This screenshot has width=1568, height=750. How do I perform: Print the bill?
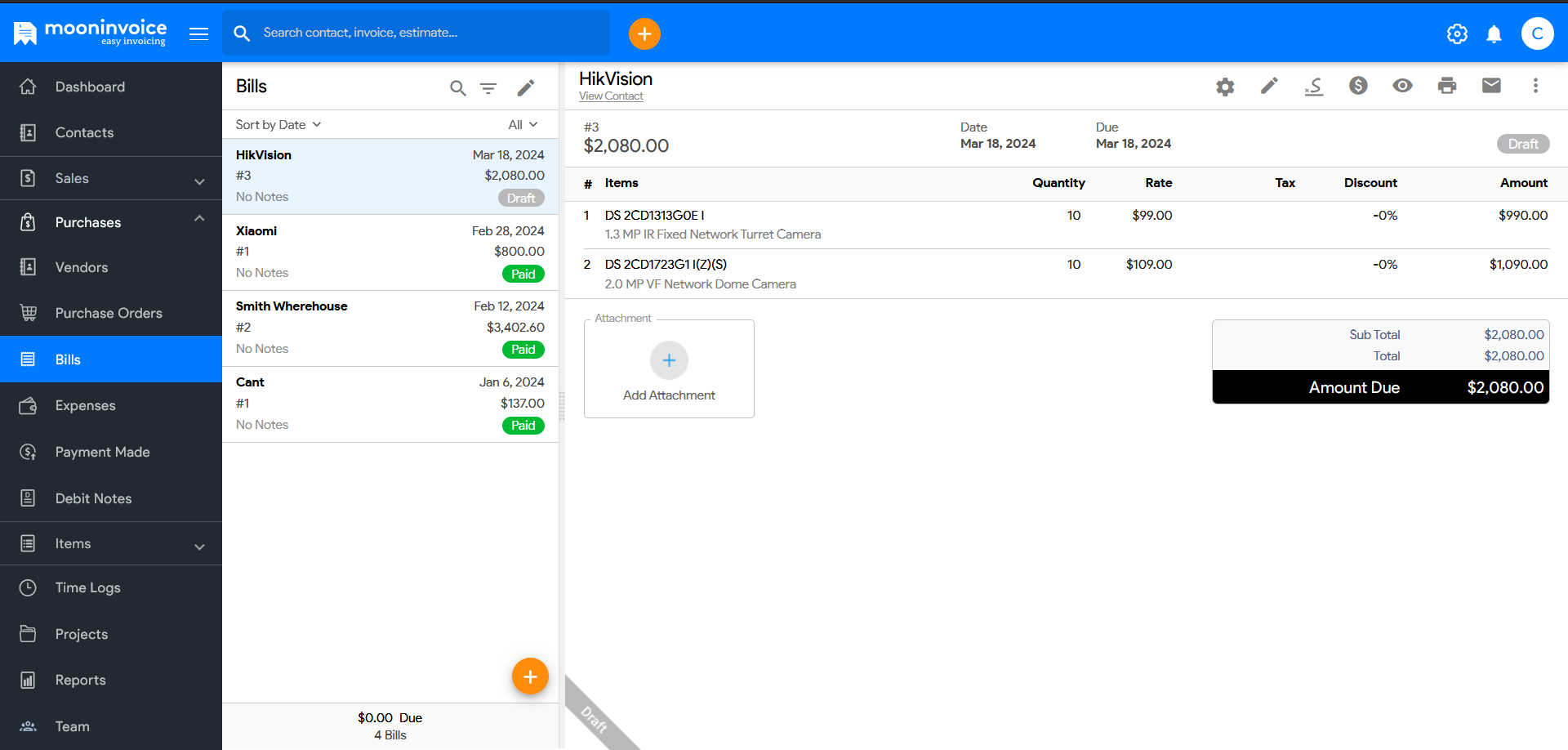[1447, 85]
